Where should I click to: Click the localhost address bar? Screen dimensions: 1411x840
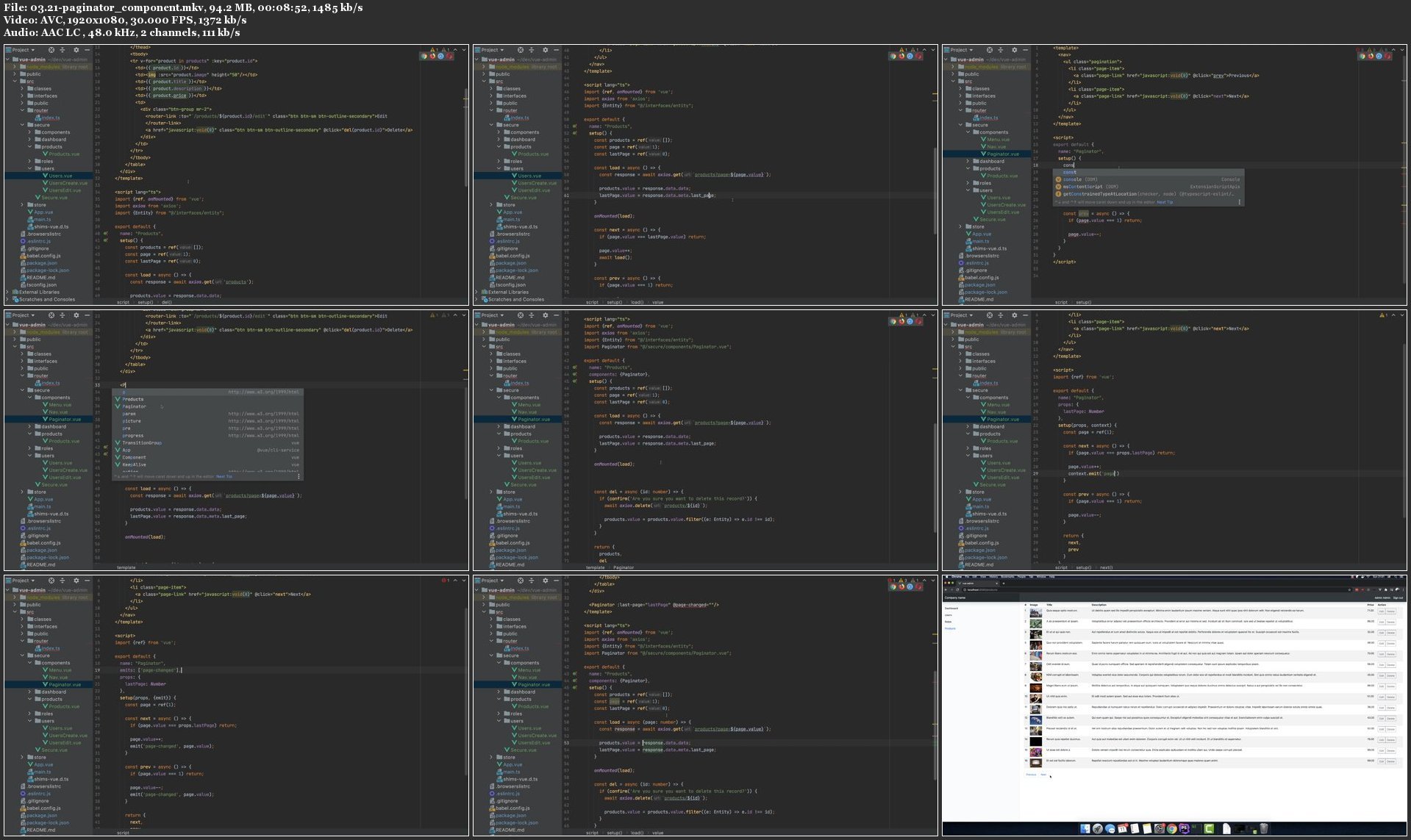click(1157, 589)
